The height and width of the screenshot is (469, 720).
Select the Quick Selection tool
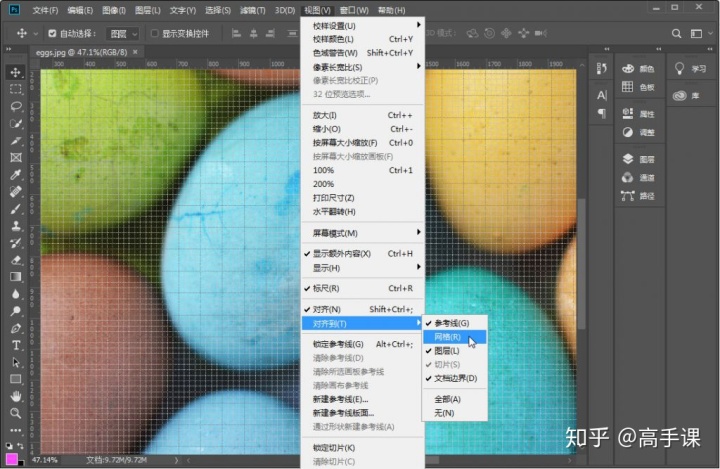coord(16,123)
